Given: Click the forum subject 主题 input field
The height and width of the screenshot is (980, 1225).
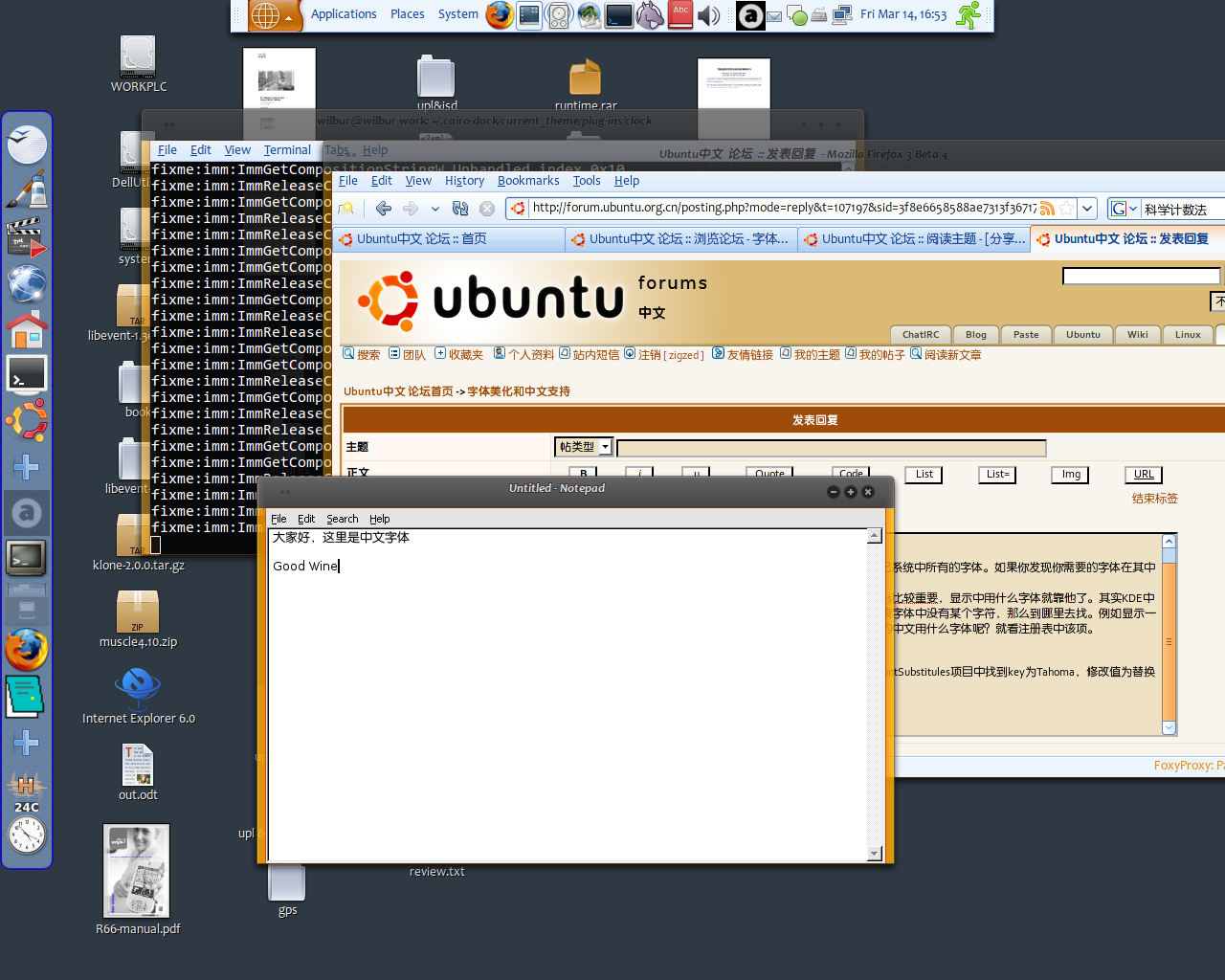Looking at the screenshot, I should pyautogui.click(x=831, y=448).
